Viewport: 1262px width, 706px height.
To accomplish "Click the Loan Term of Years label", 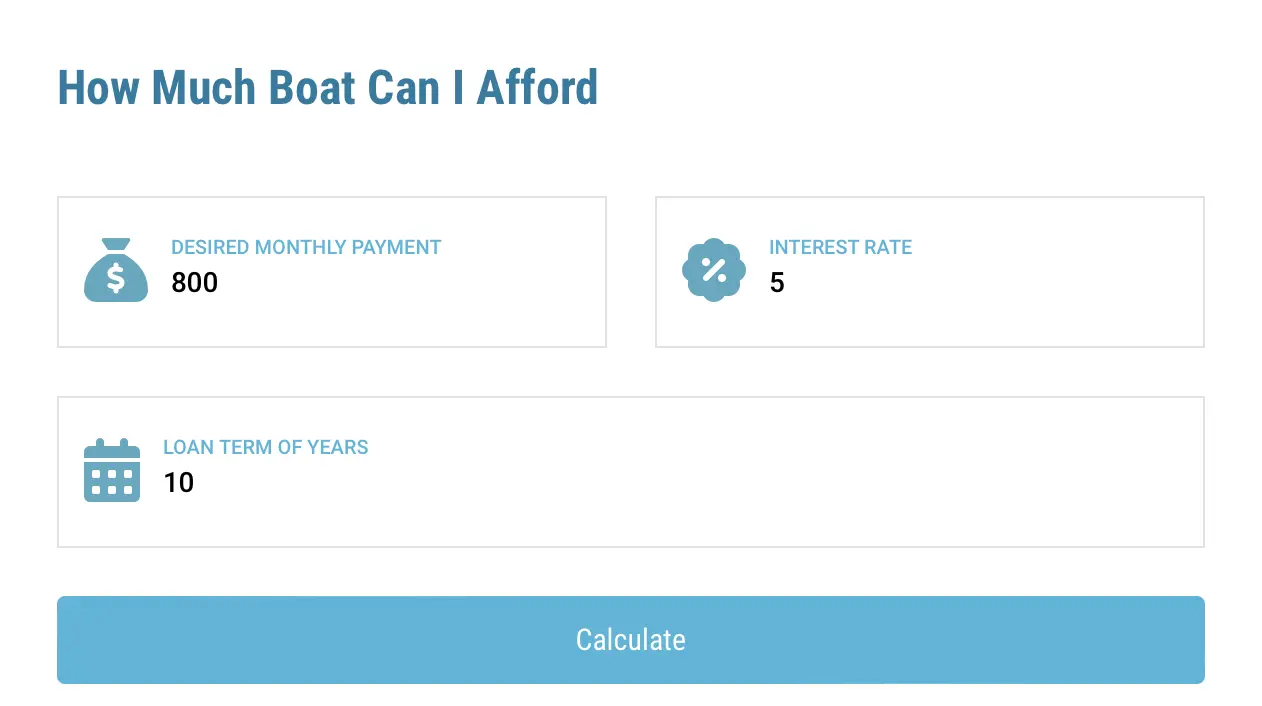I will pos(265,447).
